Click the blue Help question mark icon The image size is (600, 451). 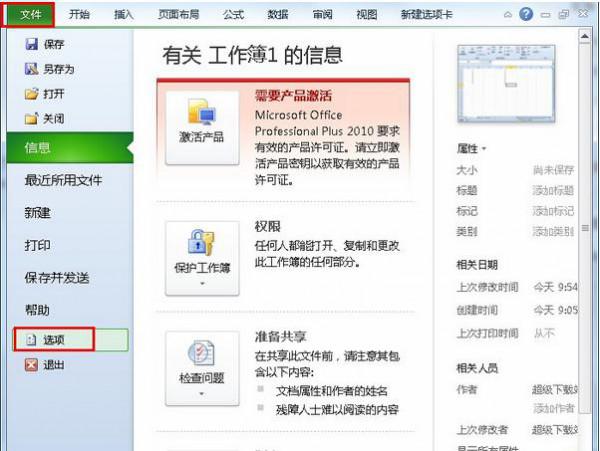(526, 15)
